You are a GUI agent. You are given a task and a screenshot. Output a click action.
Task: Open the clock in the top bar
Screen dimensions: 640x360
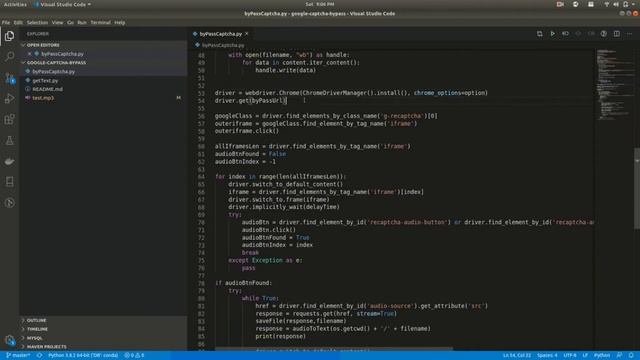(x=320, y=4)
